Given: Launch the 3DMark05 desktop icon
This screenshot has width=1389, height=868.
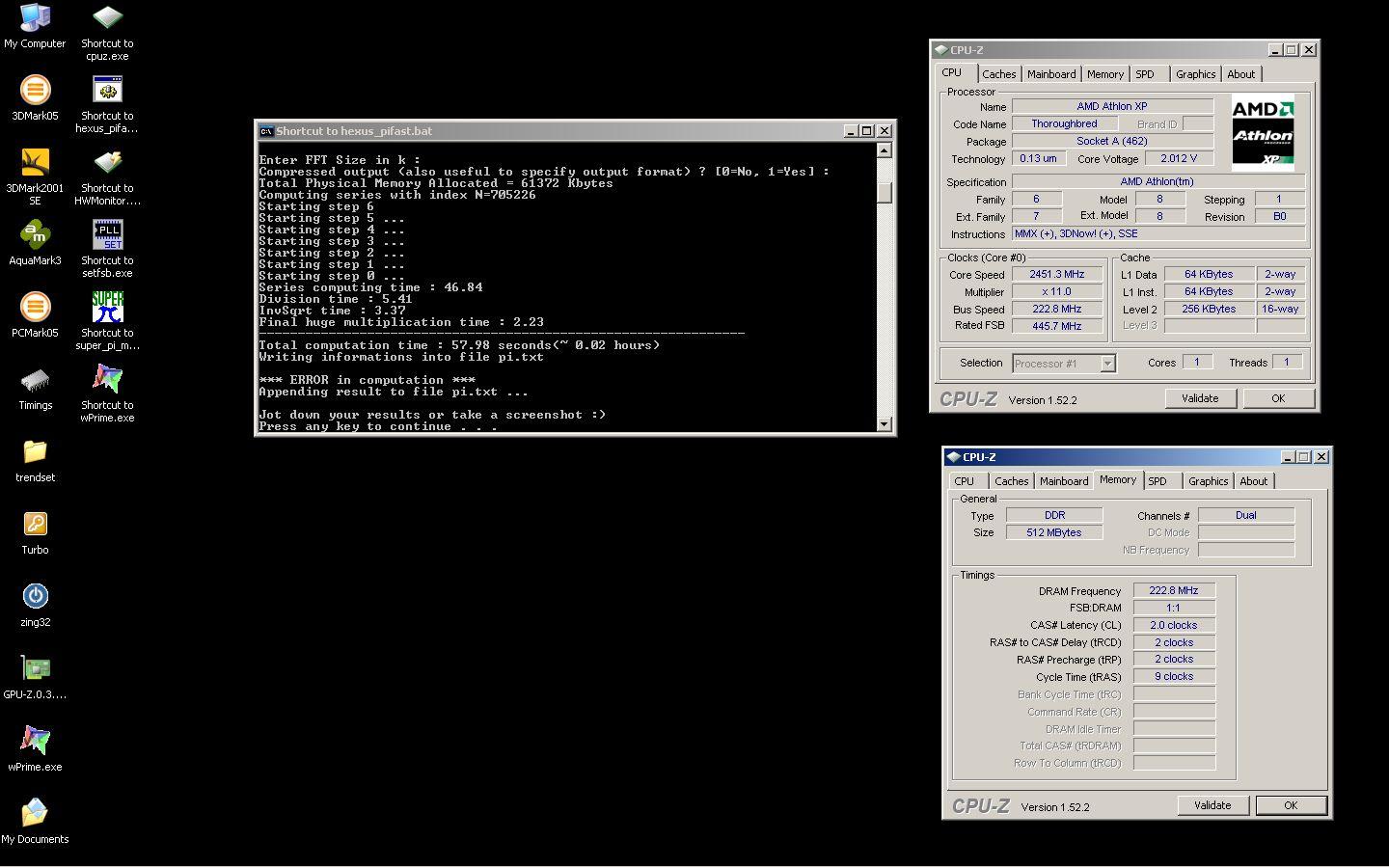Looking at the screenshot, I should pyautogui.click(x=35, y=91).
